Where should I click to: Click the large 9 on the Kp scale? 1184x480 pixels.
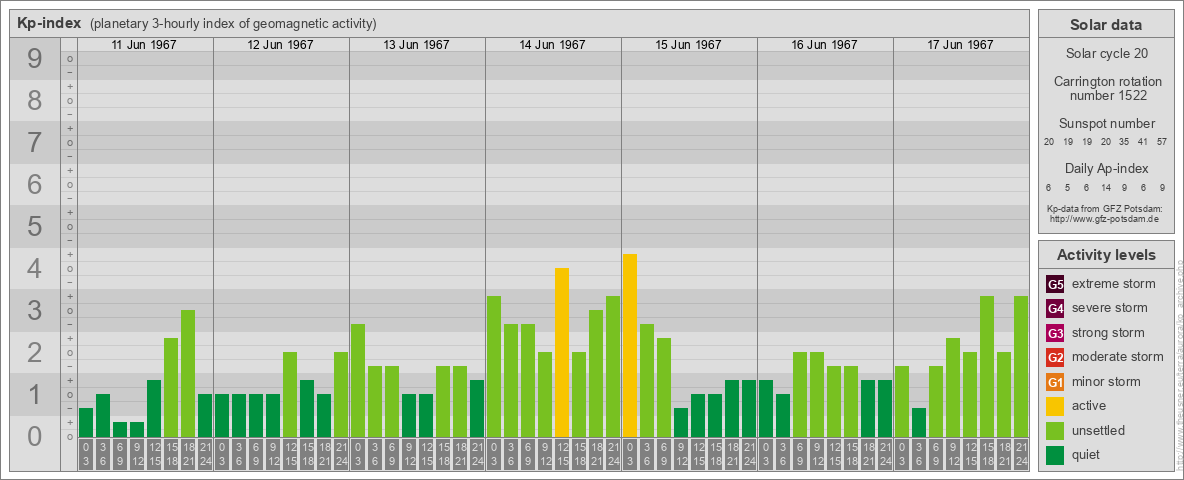pyautogui.click(x=34, y=59)
